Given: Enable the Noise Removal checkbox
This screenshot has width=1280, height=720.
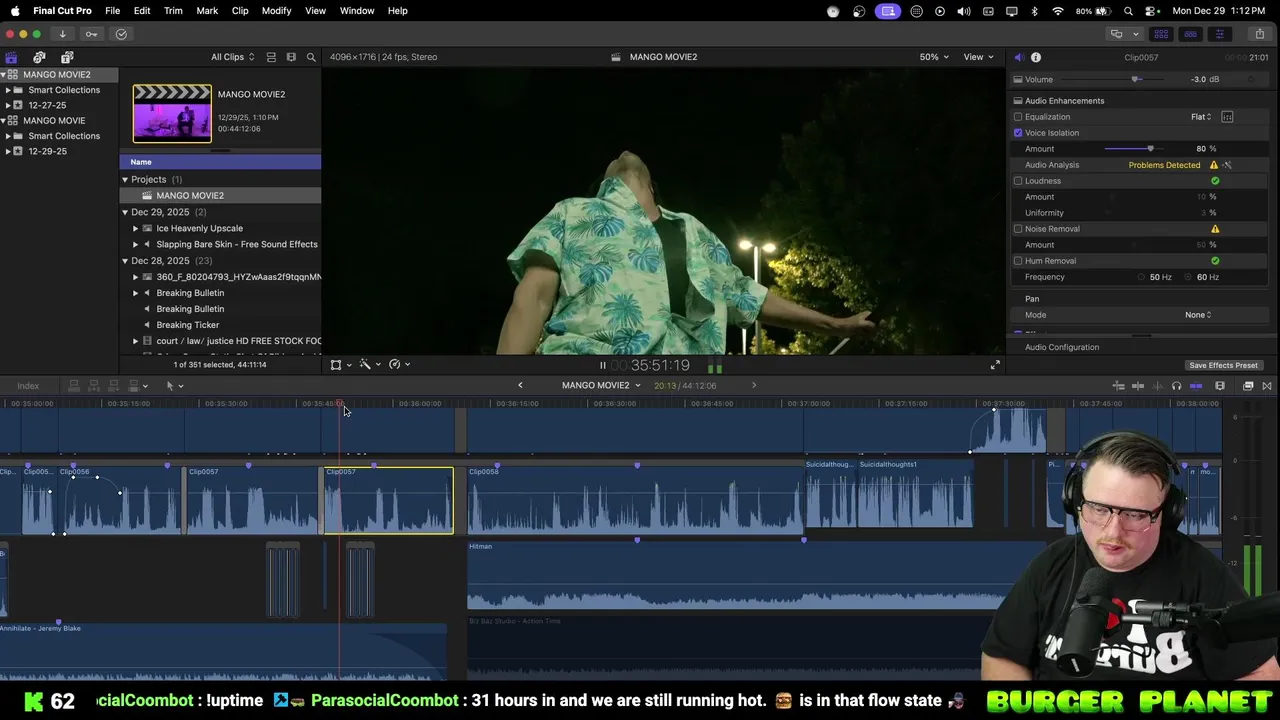Looking at the screenshot, I should coord(1018,229).
